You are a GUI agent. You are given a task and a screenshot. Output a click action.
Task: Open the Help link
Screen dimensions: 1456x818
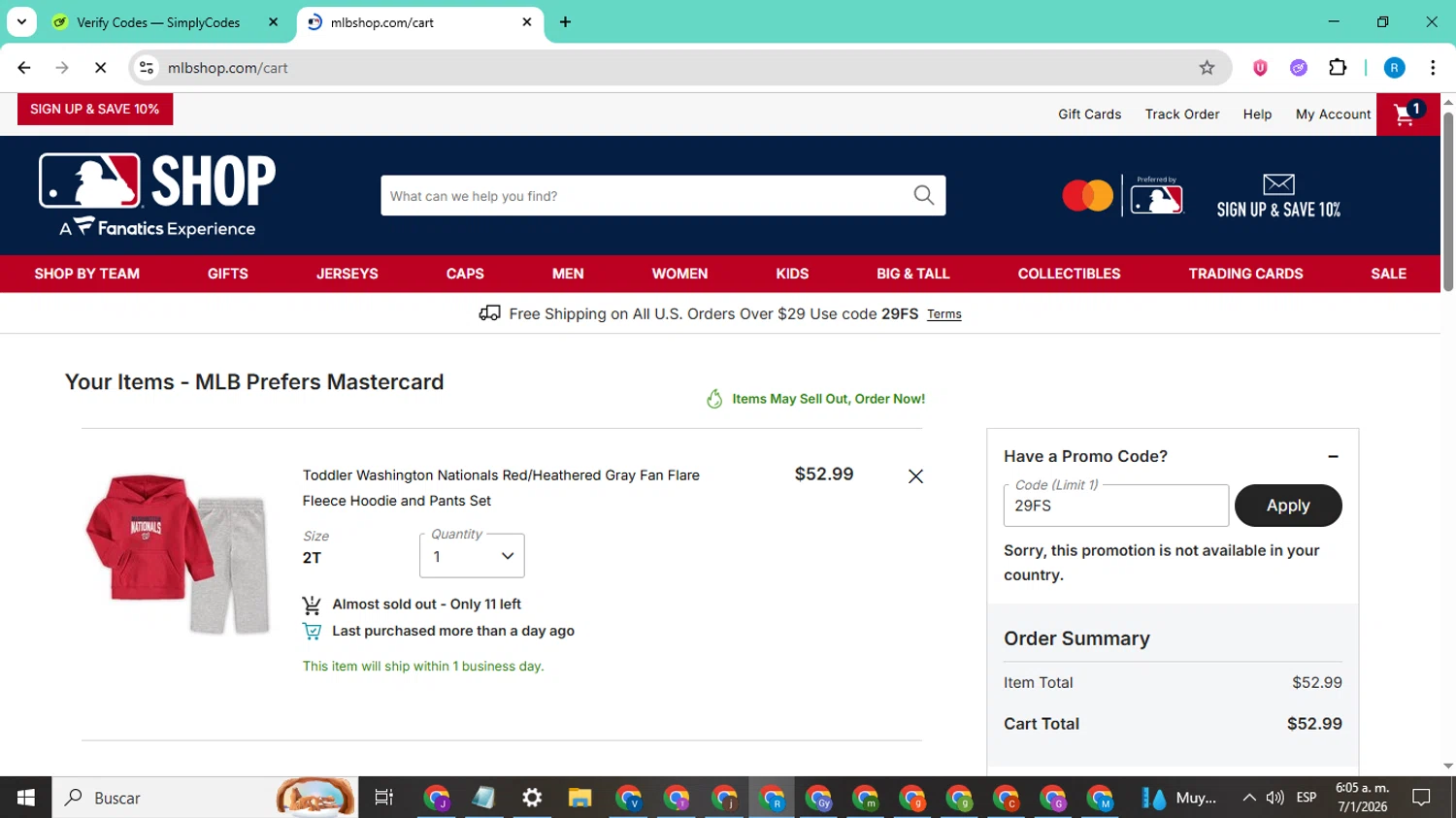1257,115
